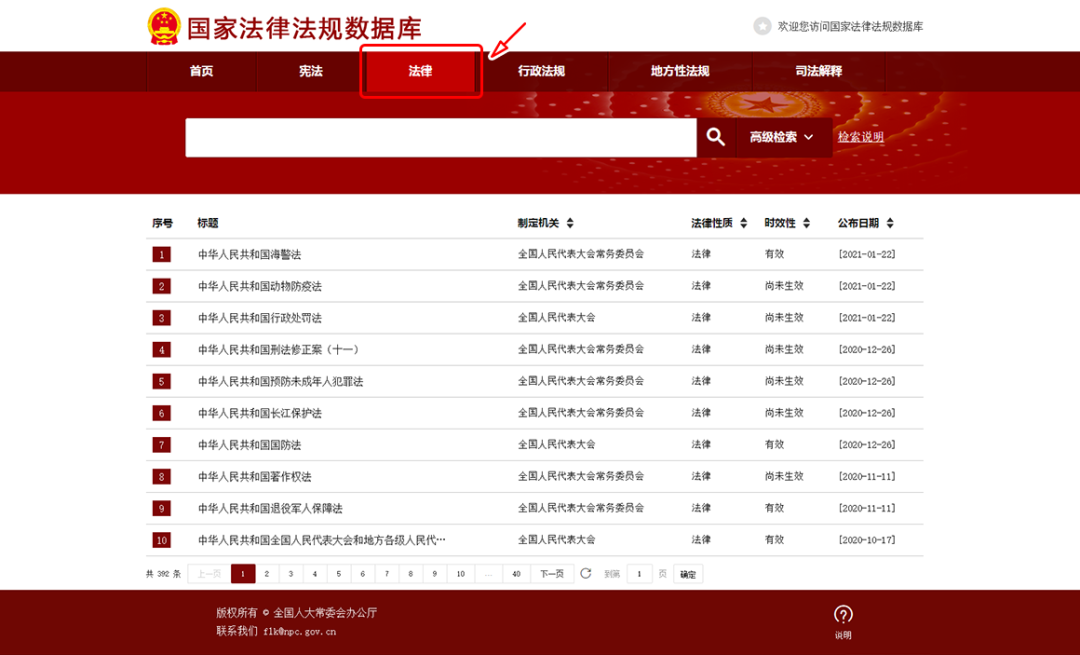Viewport: 1080px width, 655px height.
Task: Click the national emblem logo
Action: (x=163, y=27)
